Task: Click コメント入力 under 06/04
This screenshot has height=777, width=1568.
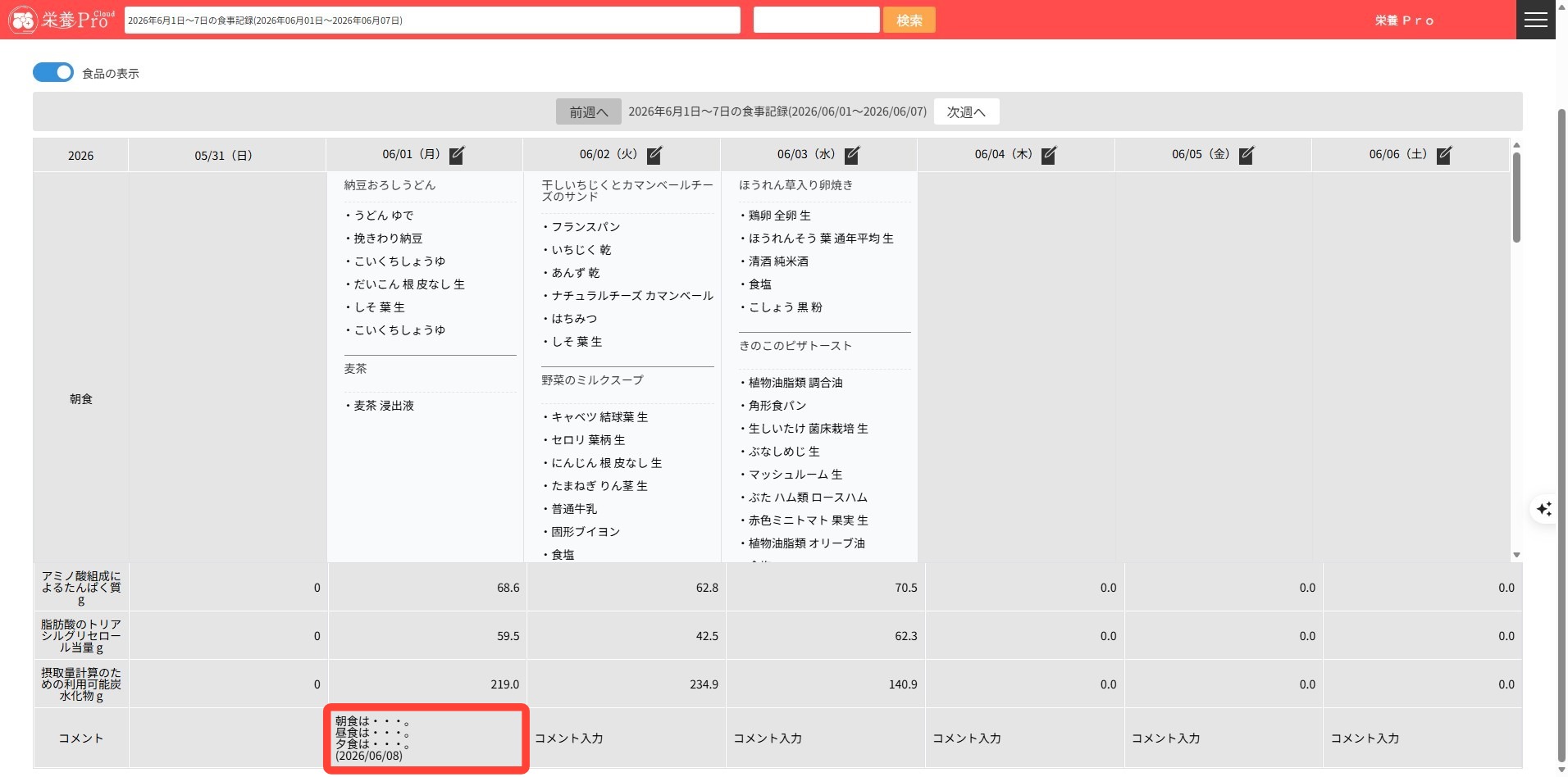Action: (x=967, y=738)
